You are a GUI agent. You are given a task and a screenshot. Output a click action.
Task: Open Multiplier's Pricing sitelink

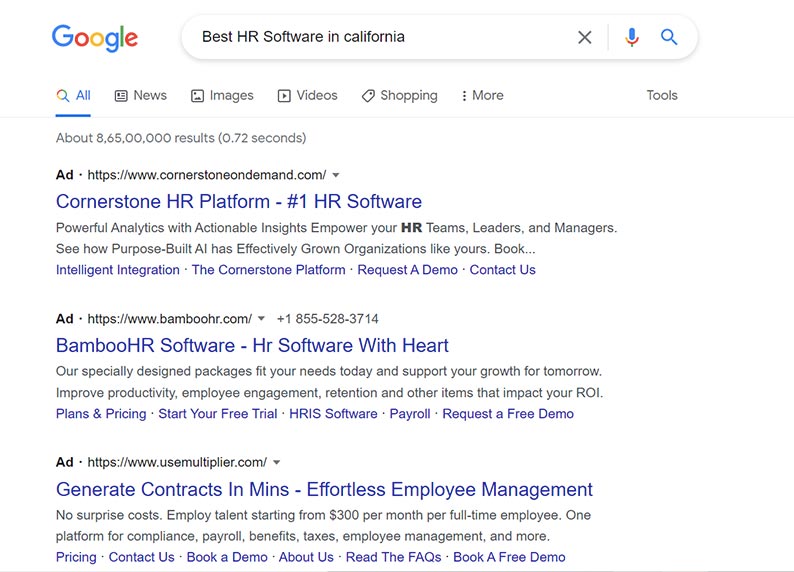coord(76,557)
